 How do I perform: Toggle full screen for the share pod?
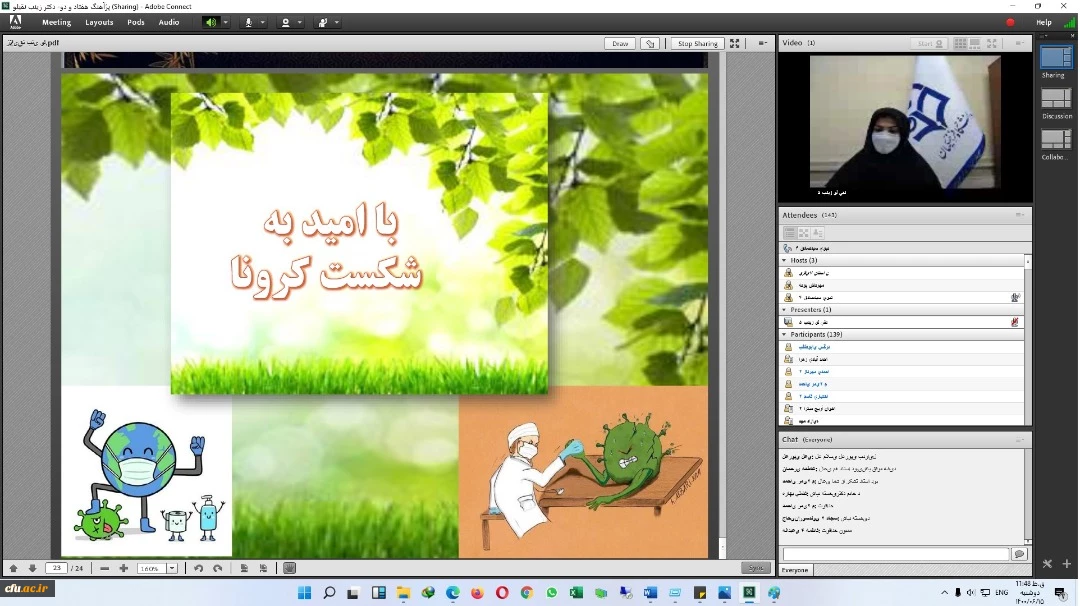pyautogui.click(x=735, y=43)
